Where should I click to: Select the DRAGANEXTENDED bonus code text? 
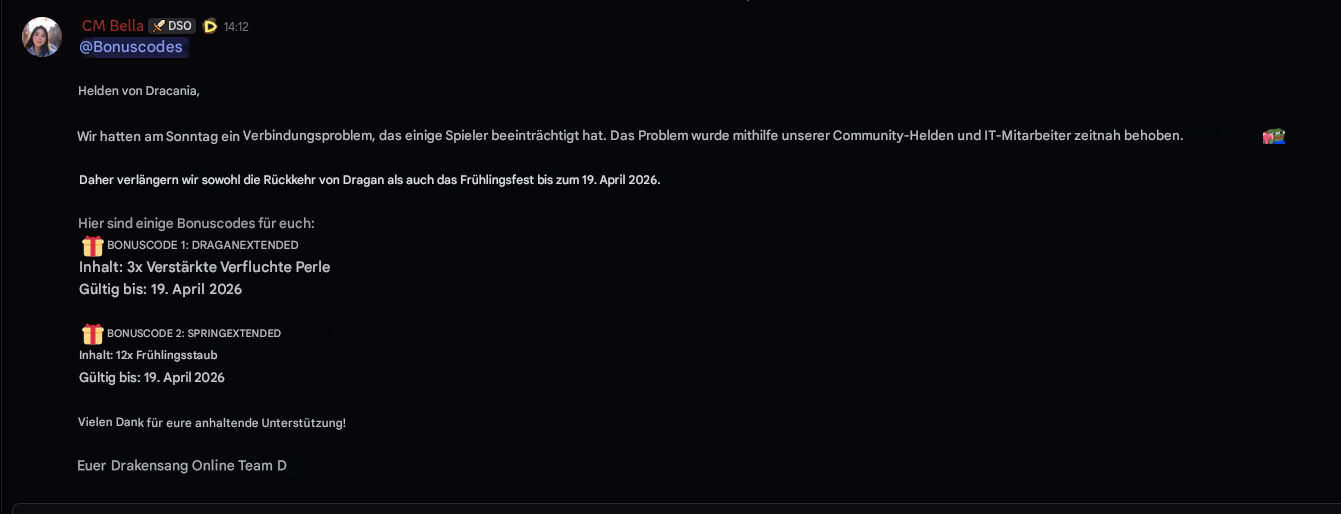pos(246,245)
